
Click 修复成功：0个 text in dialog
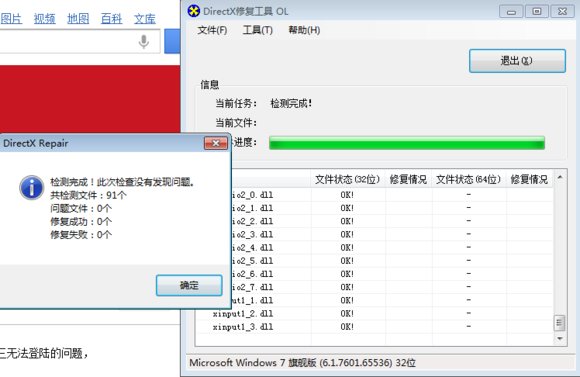click(81, 222)
